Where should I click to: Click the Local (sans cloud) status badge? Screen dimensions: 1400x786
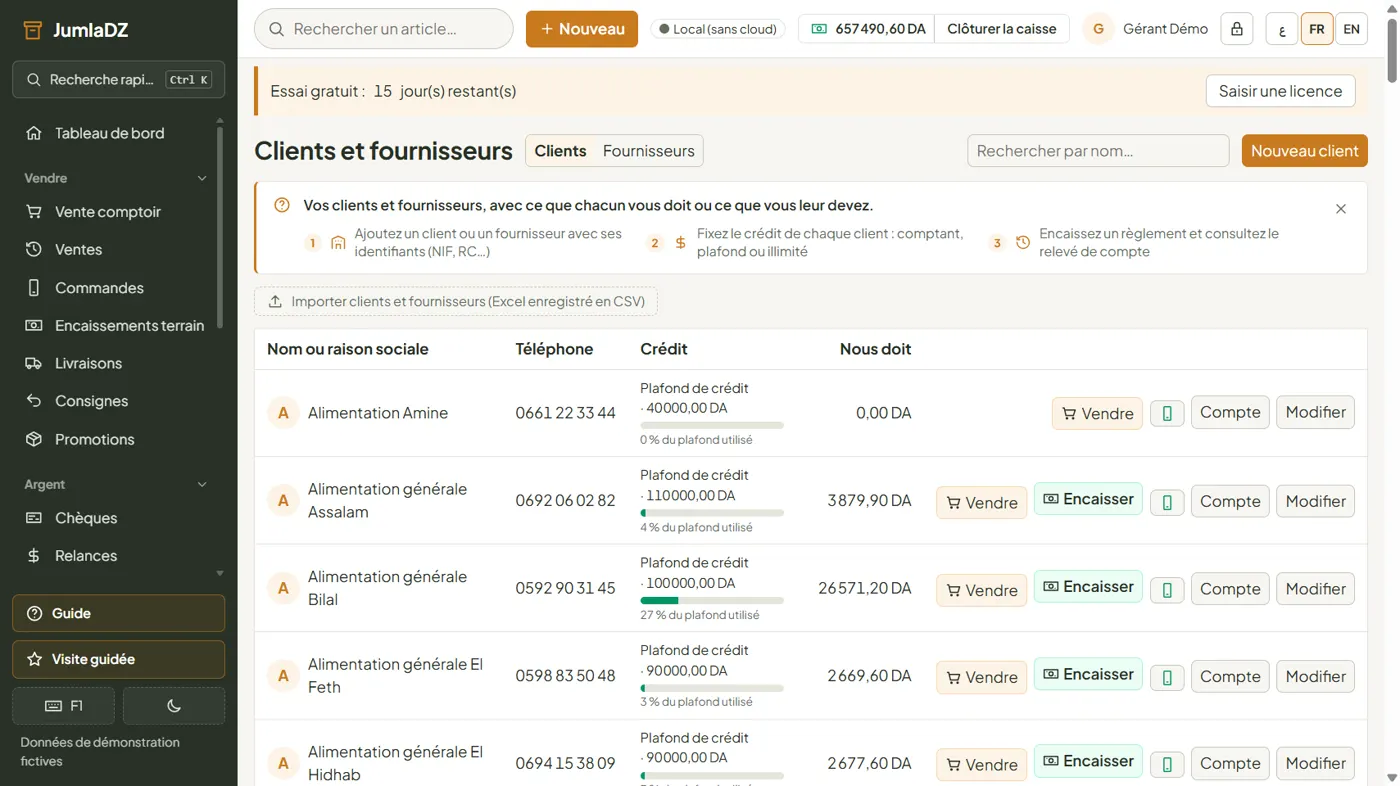(x=717, y=29)
